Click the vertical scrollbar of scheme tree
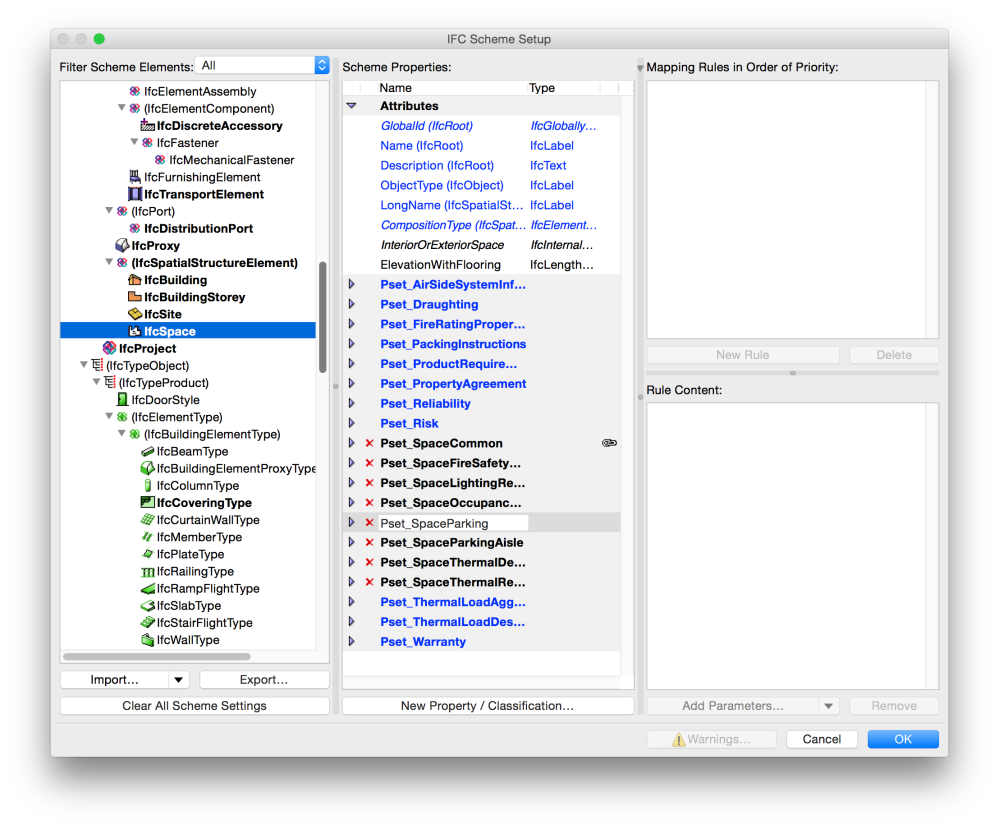Screen dimensions: 999x829 click(x=323, y=317)
